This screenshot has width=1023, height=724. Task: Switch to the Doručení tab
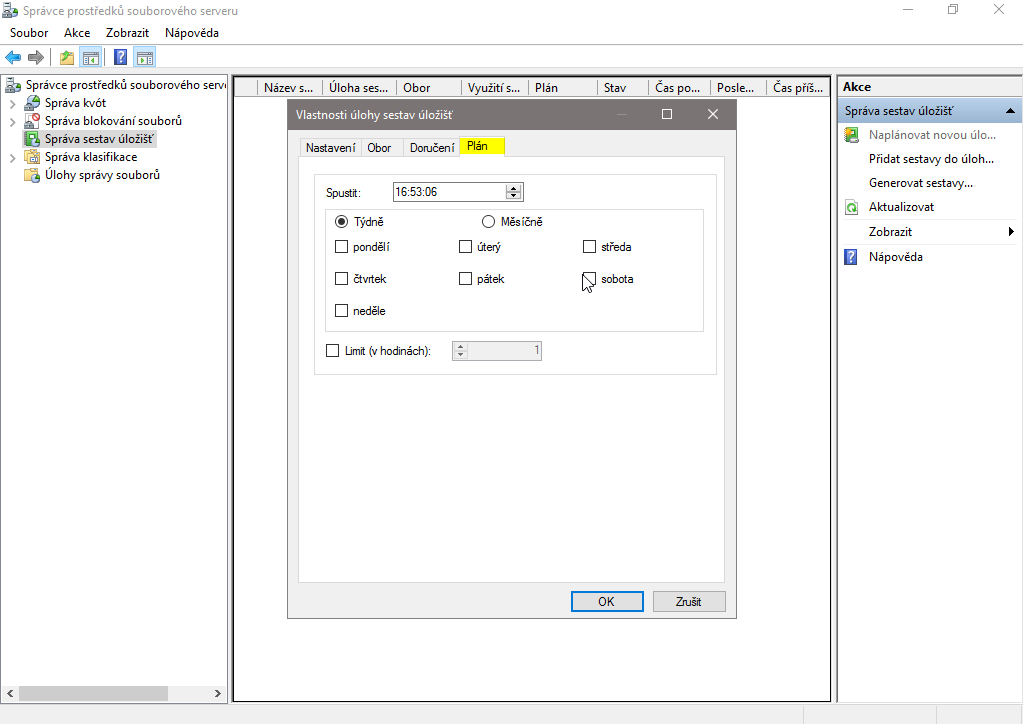(x=431, y=148)
